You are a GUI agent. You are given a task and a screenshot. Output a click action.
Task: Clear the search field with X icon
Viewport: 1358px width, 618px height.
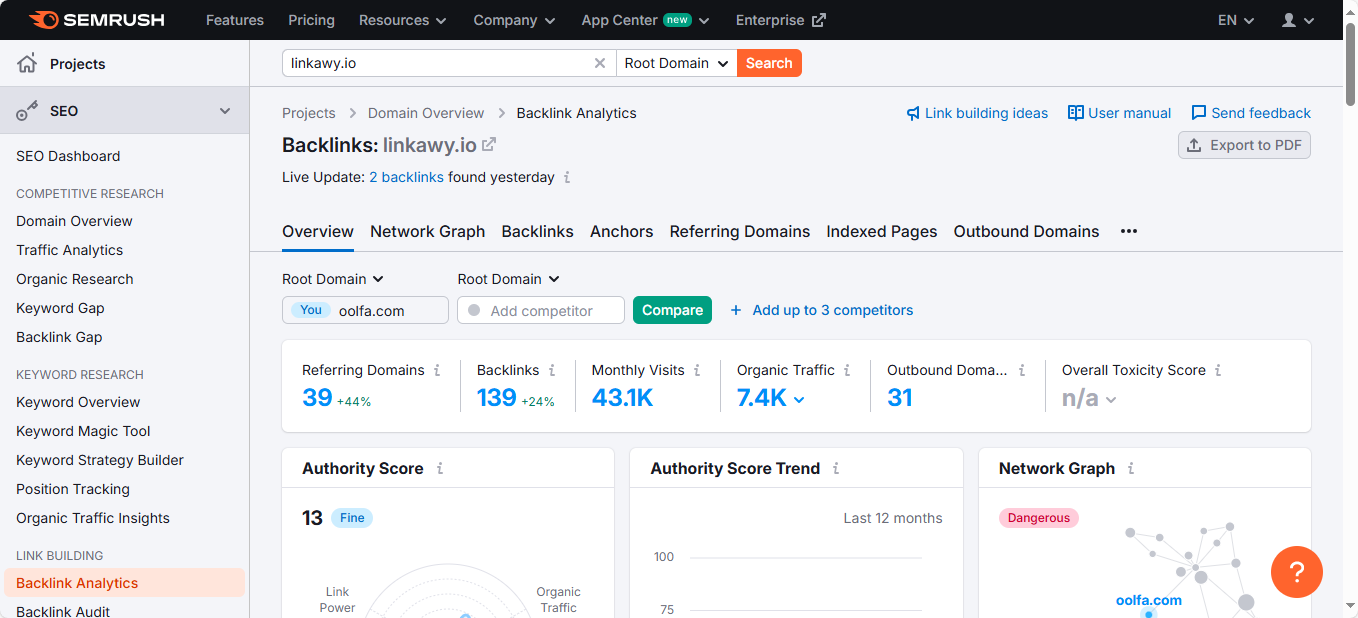click(x=600, y=63)
